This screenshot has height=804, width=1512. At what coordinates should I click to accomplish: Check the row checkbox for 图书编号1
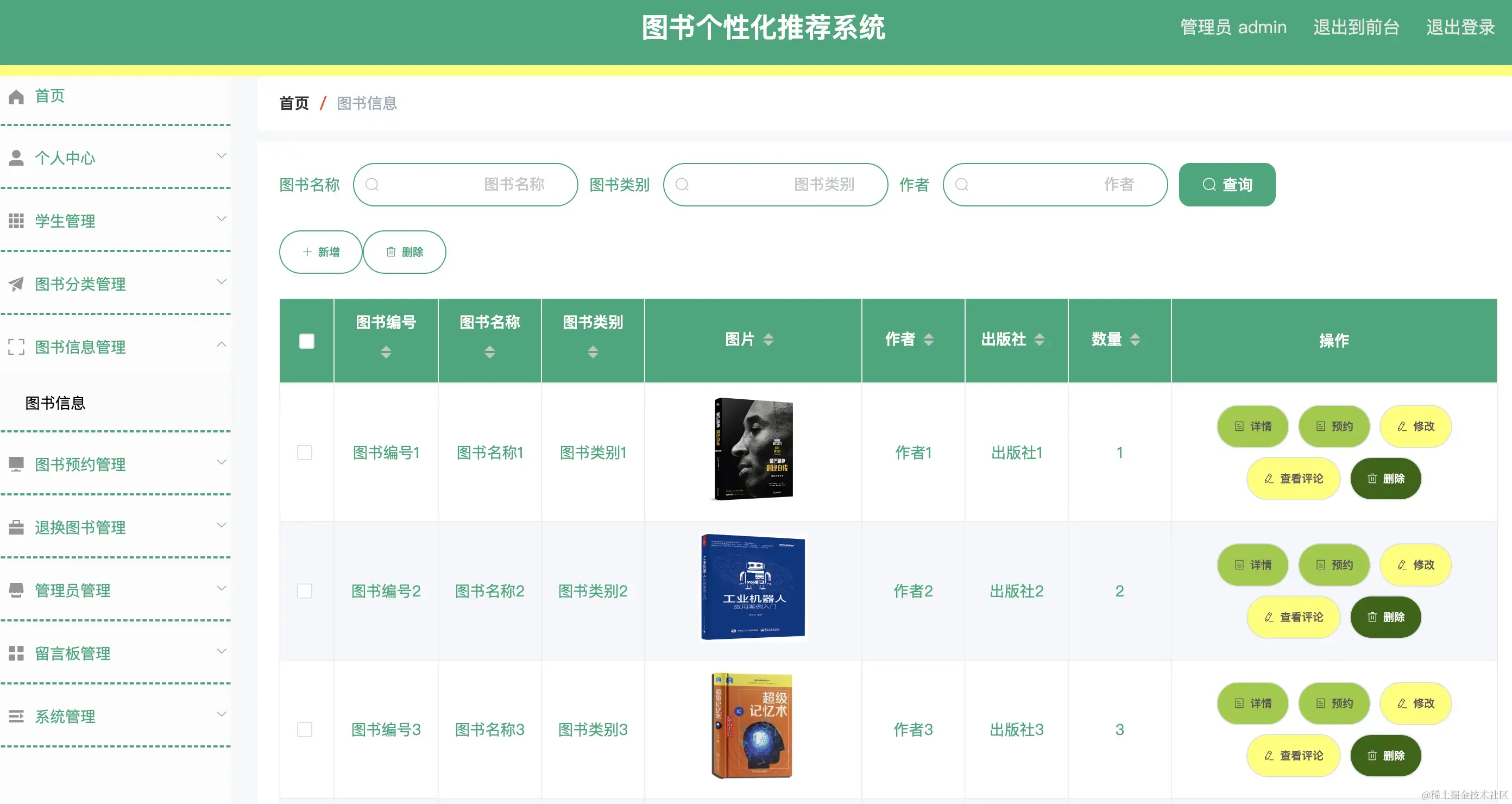click(x=305, y=452)
